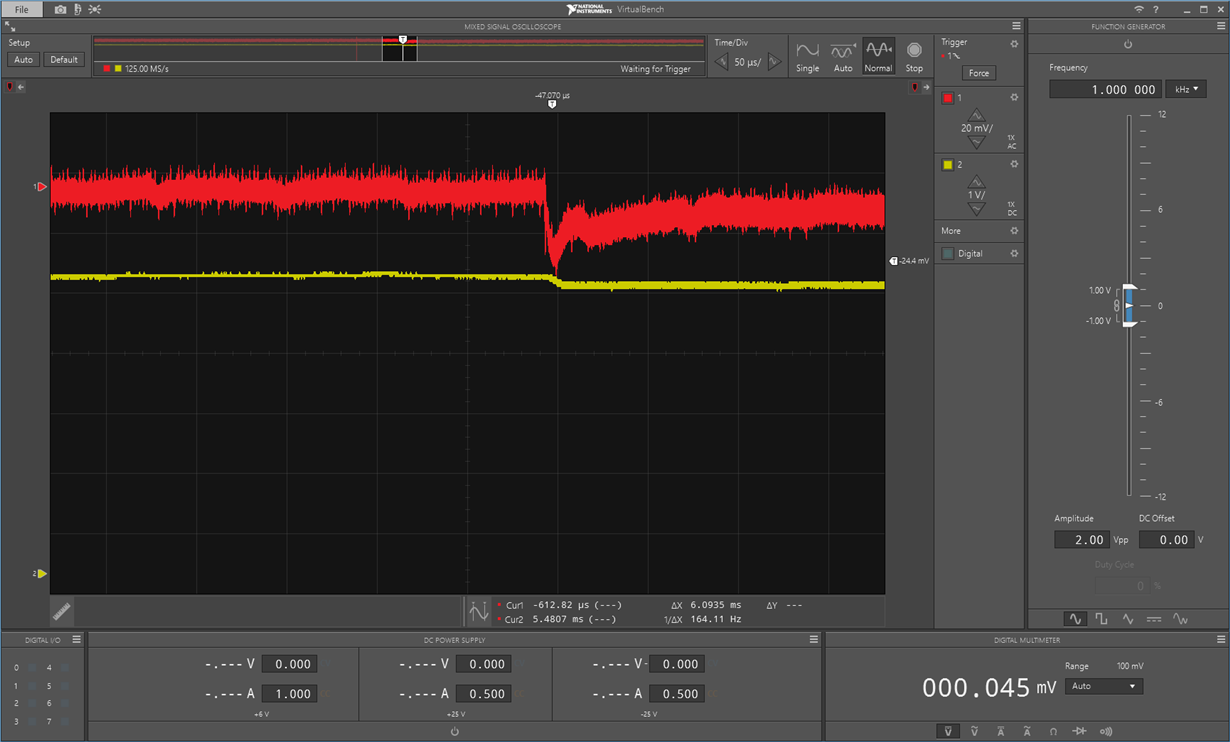The height and width of the screenshot is (742, 1230).
Task: Edit the DC Offset 0.00 field
Action: tap(1166, 540)
